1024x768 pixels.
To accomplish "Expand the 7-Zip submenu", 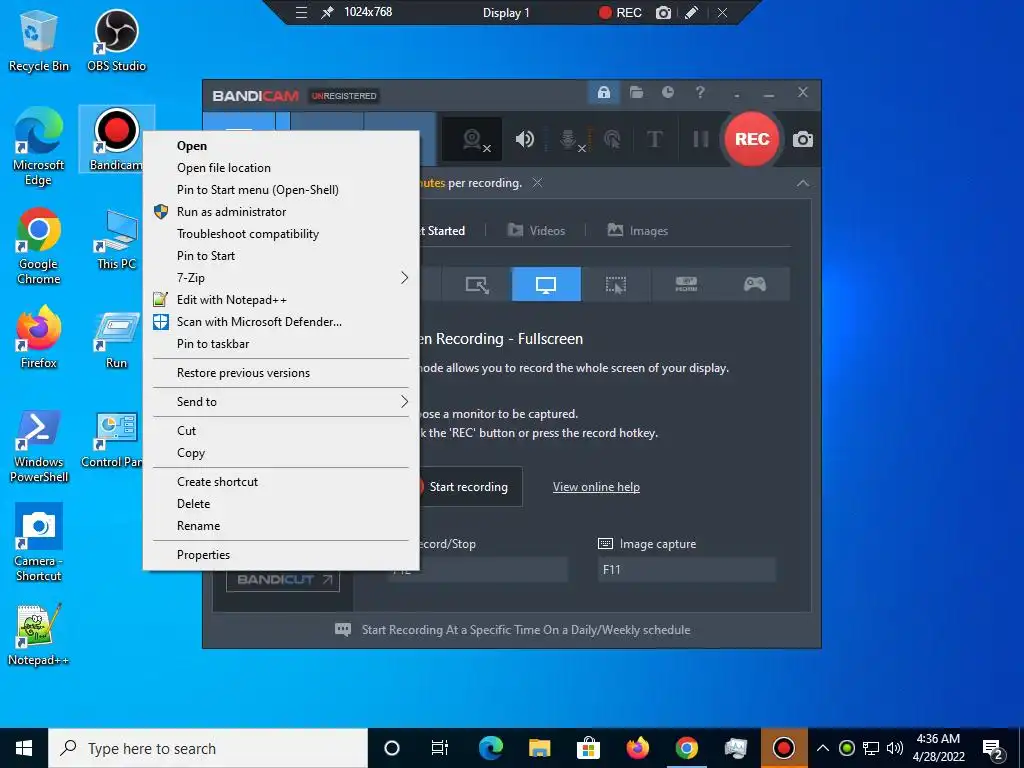I will 281,278.
